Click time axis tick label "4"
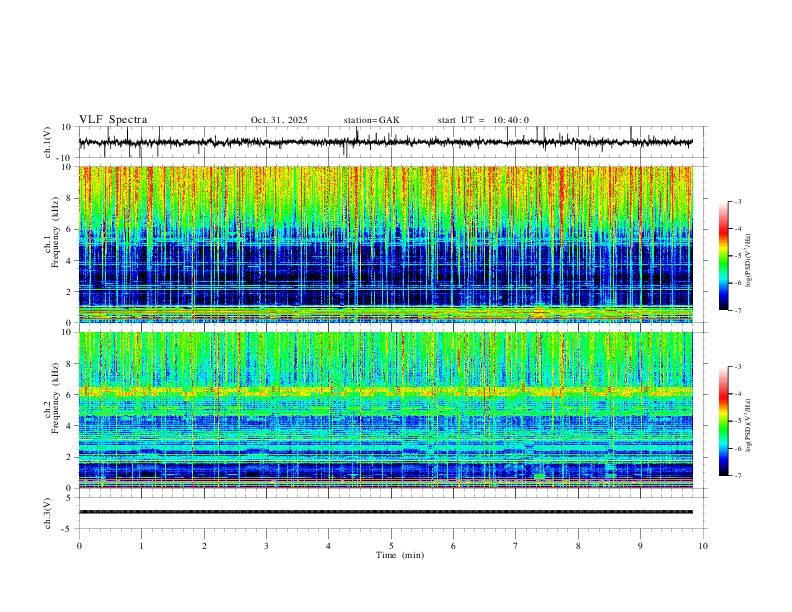This screenshot has height=612, width=792. 328,546
